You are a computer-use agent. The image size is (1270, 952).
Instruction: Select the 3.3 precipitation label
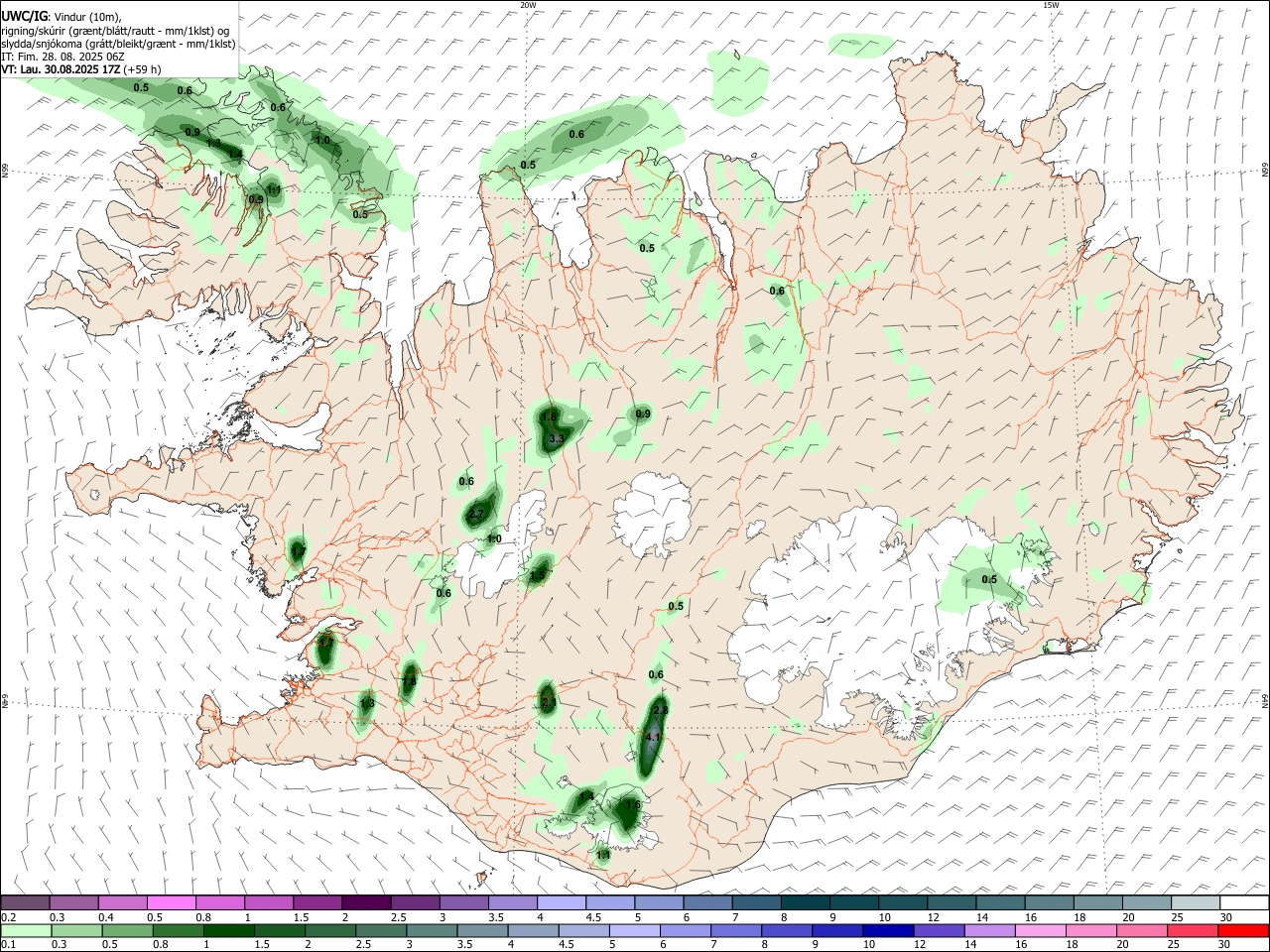click(556, 438)
